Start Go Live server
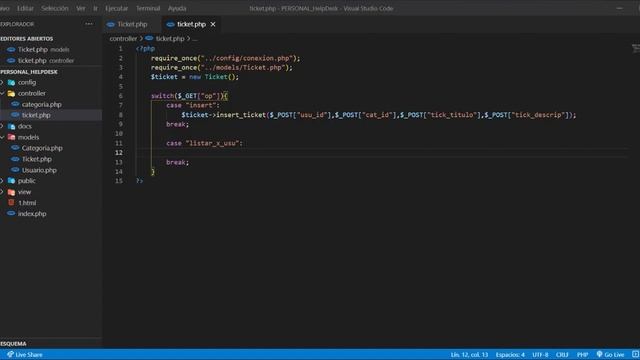Viewport: 640px width, 360px height. (610, 355)
